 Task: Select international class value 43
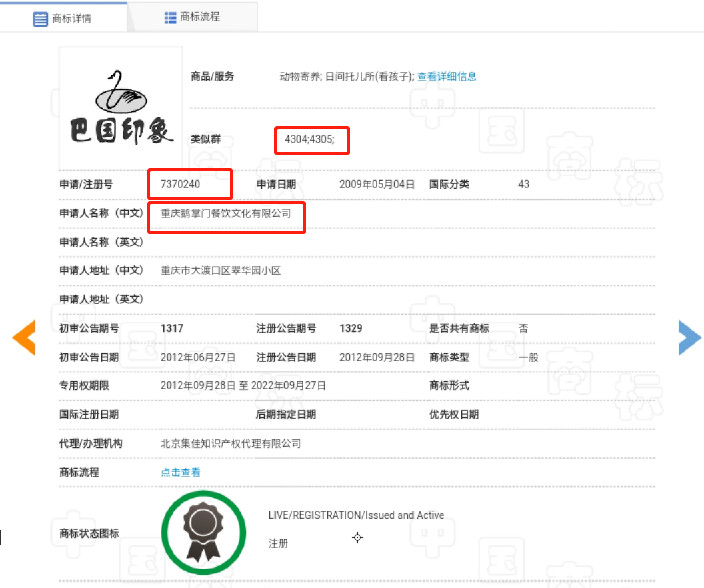point(524,184)
